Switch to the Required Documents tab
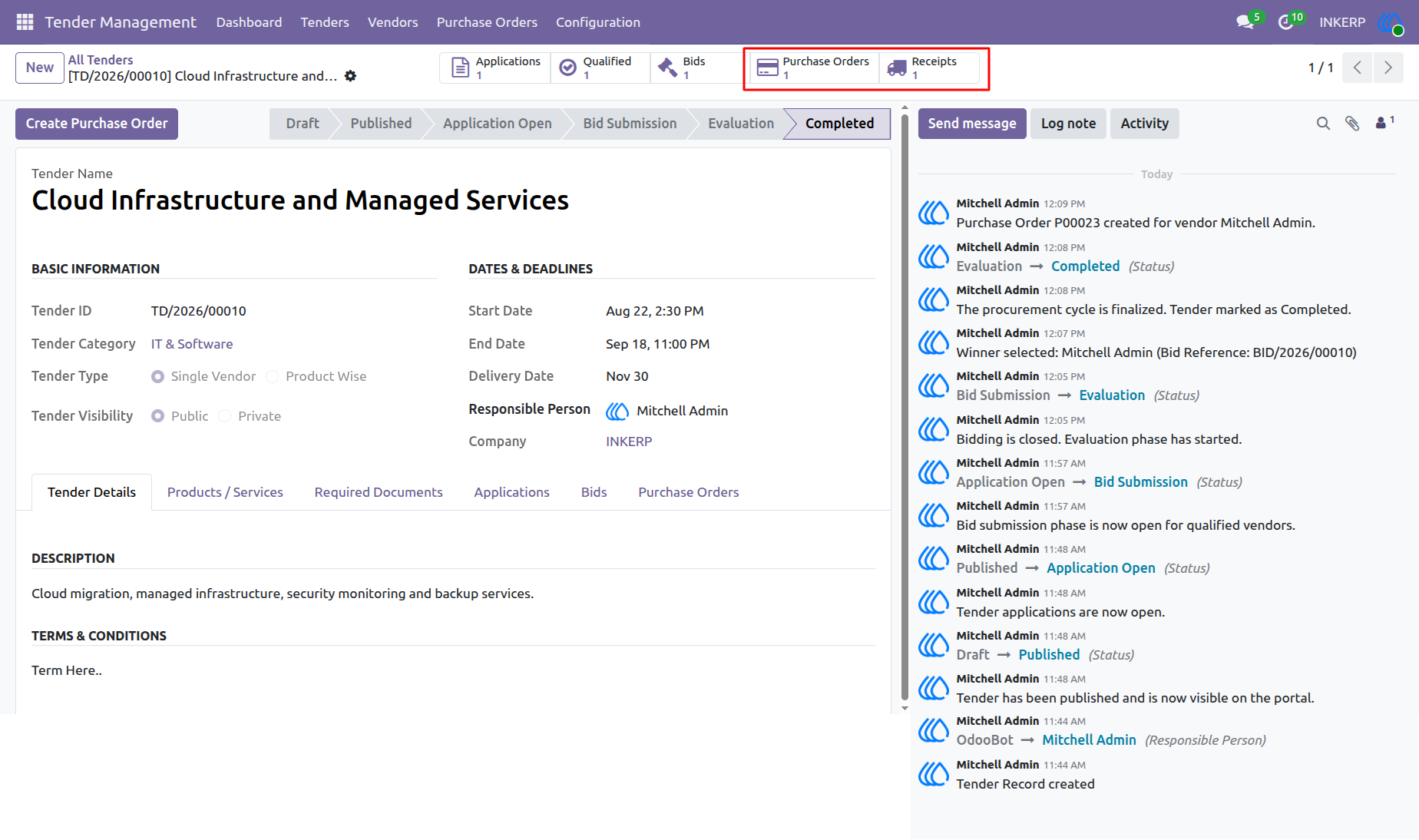Screen dimensions: 1419x840 (379, 492)
